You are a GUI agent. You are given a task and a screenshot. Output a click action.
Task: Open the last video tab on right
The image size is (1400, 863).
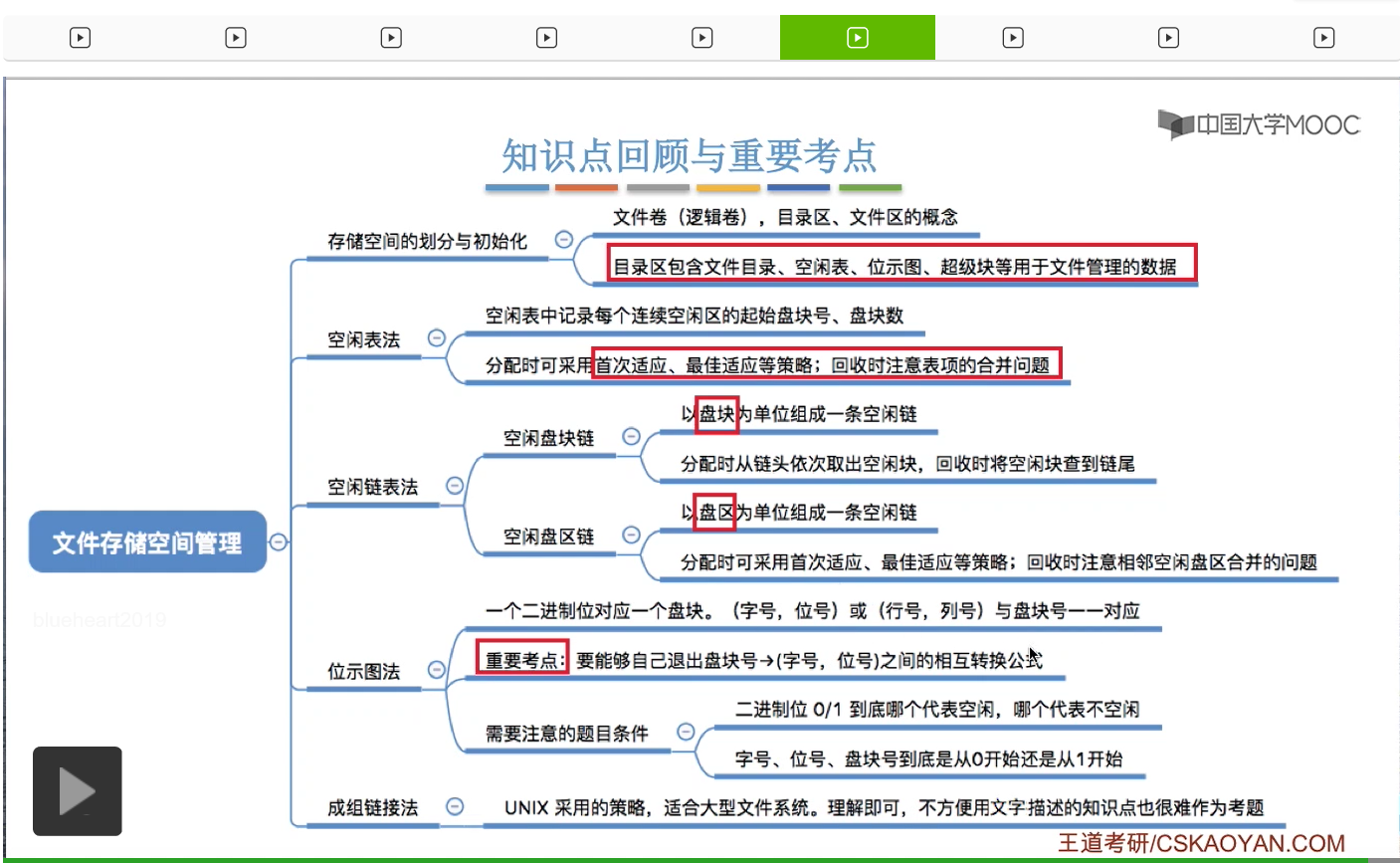click(1323, 38)
